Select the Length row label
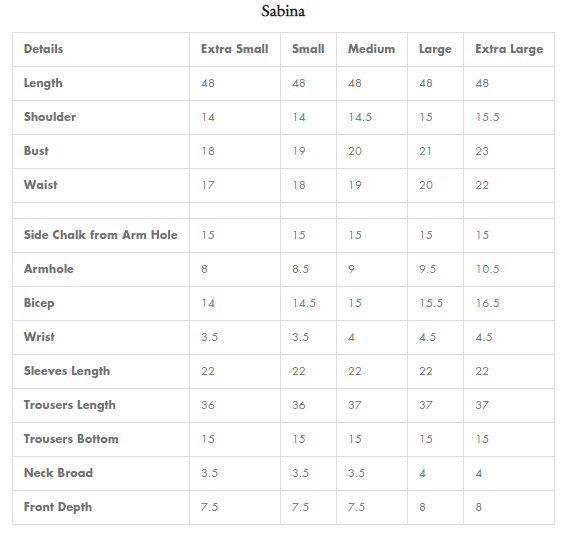The width and height of the screenshot is (569, 536). tap(43, 83)
